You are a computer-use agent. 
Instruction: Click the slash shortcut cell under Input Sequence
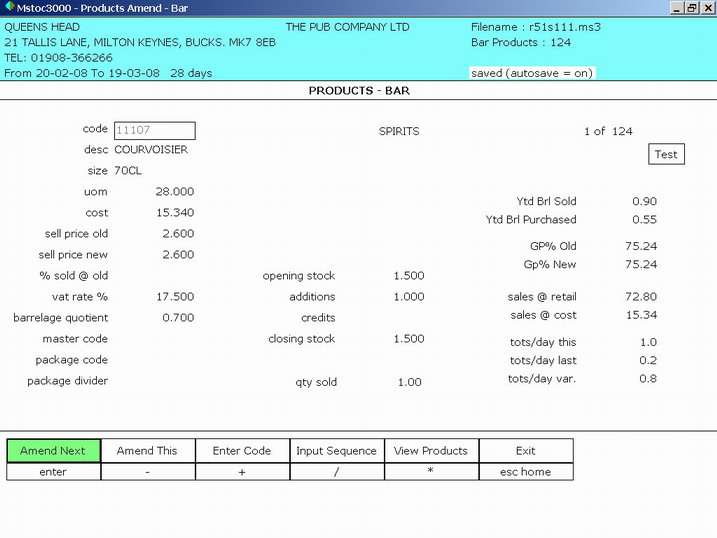click(336, 472)
